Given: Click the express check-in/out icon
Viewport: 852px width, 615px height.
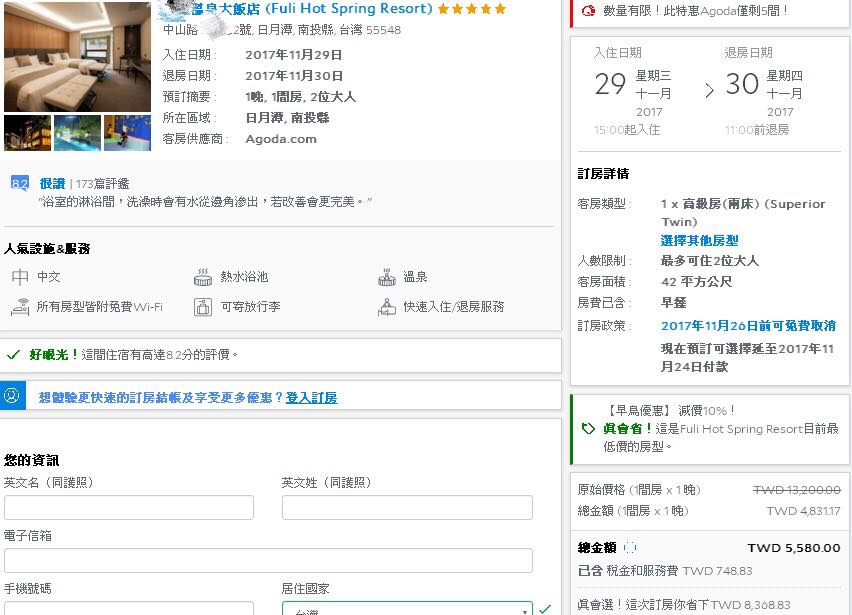Looking at the screenshot, I should [x=387, y=307].
